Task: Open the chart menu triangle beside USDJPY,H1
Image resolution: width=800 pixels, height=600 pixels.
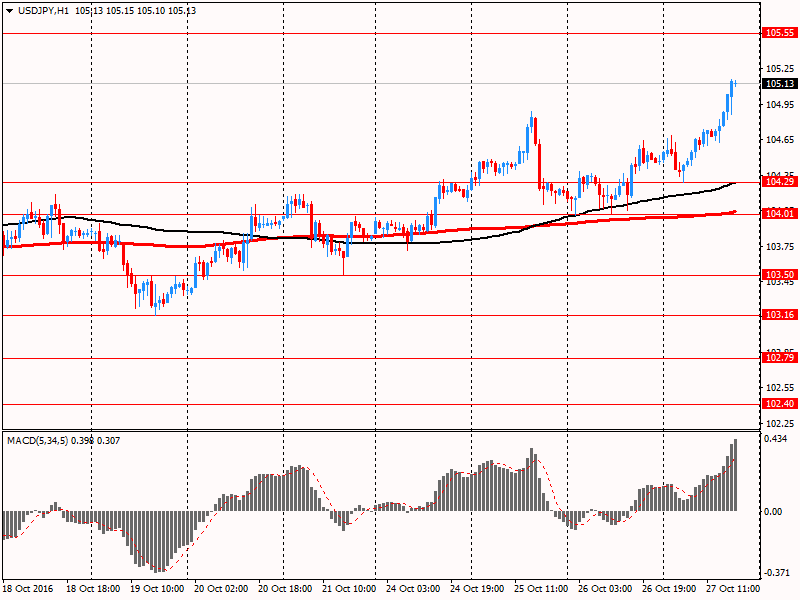Action: click(10, 11)
